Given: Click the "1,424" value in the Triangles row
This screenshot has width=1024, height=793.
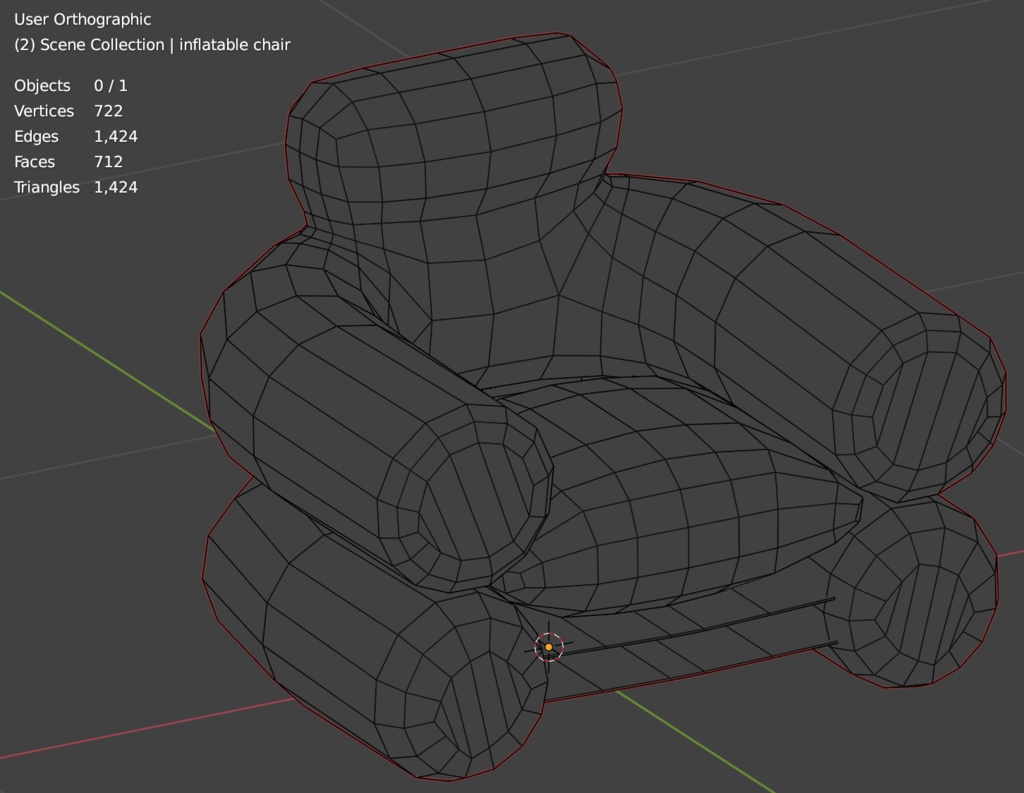Looking at the screenshot, I should [116, 187].
